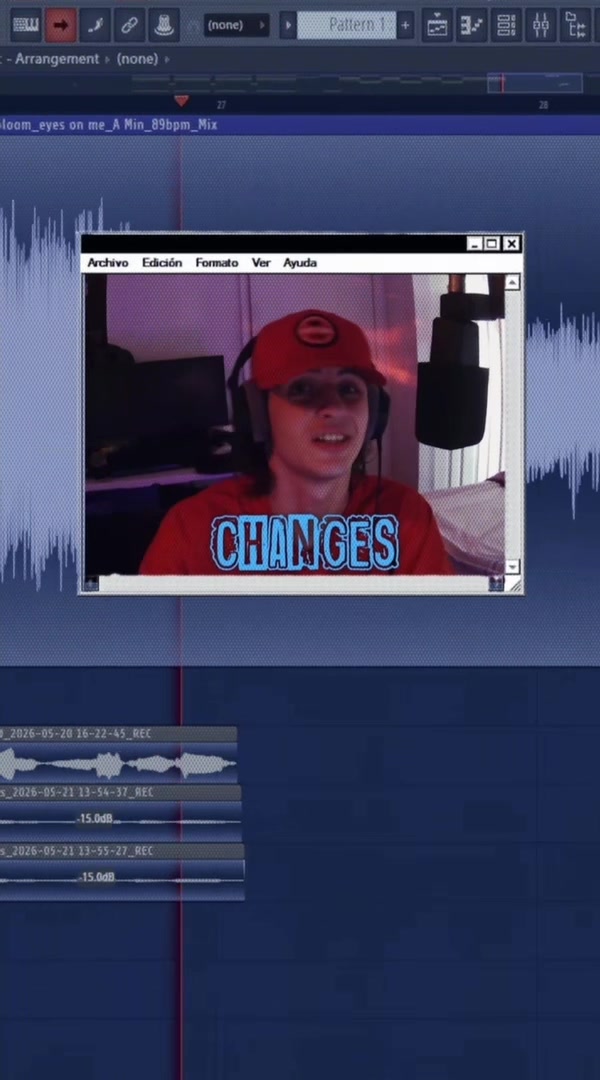Viewport: 600px width, 1080px height.
Task: Open the Channel rack icon
Action: pyautogui.click(x=506, y=25)
